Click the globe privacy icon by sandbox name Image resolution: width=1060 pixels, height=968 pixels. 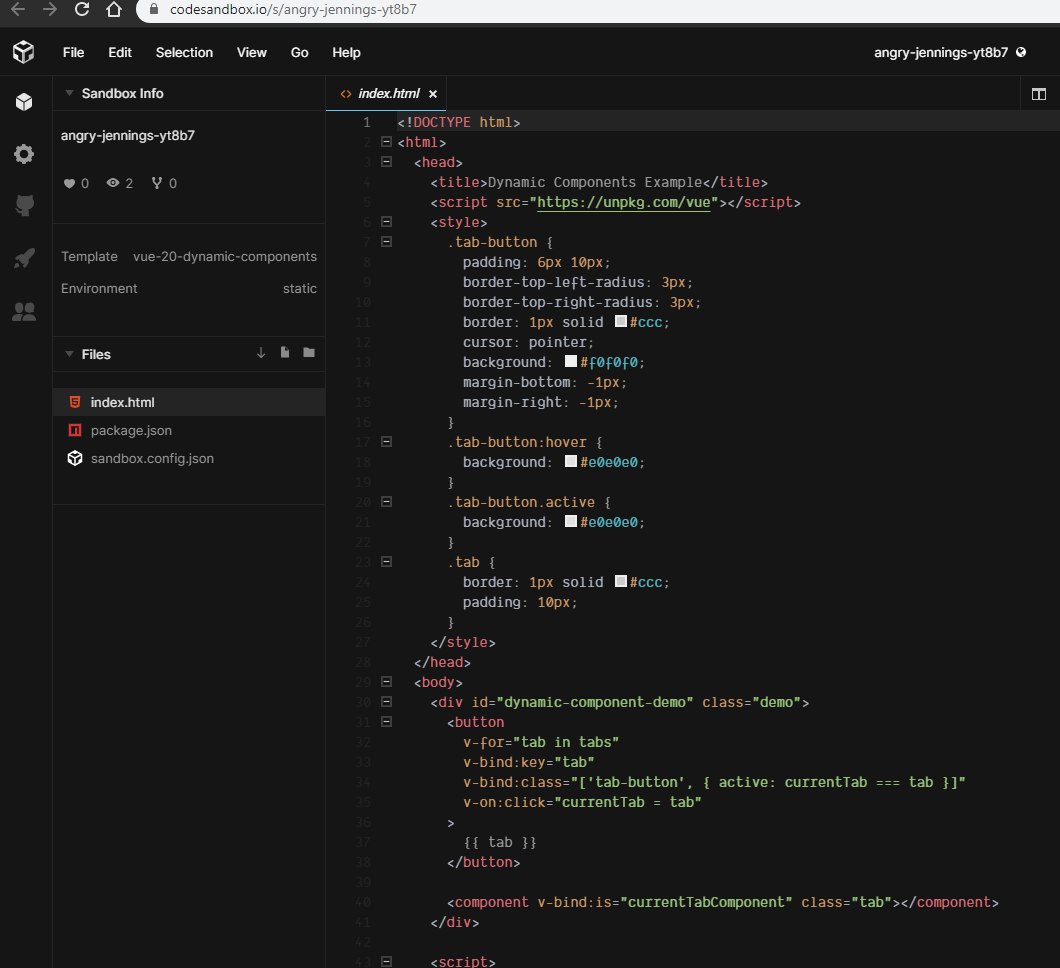click(x=1021, y=52)
